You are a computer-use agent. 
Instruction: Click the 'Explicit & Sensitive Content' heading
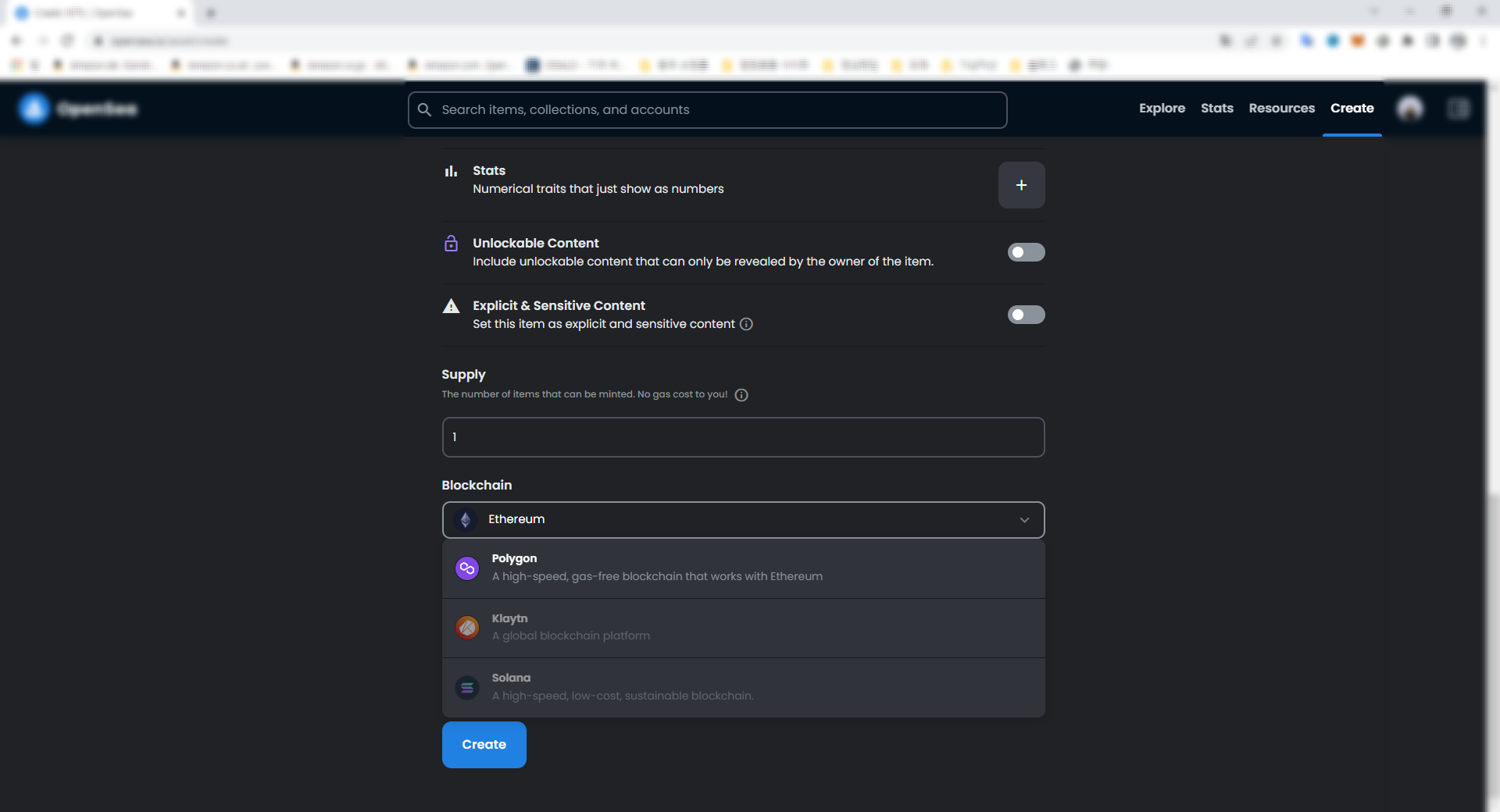[x=559, y=306]
